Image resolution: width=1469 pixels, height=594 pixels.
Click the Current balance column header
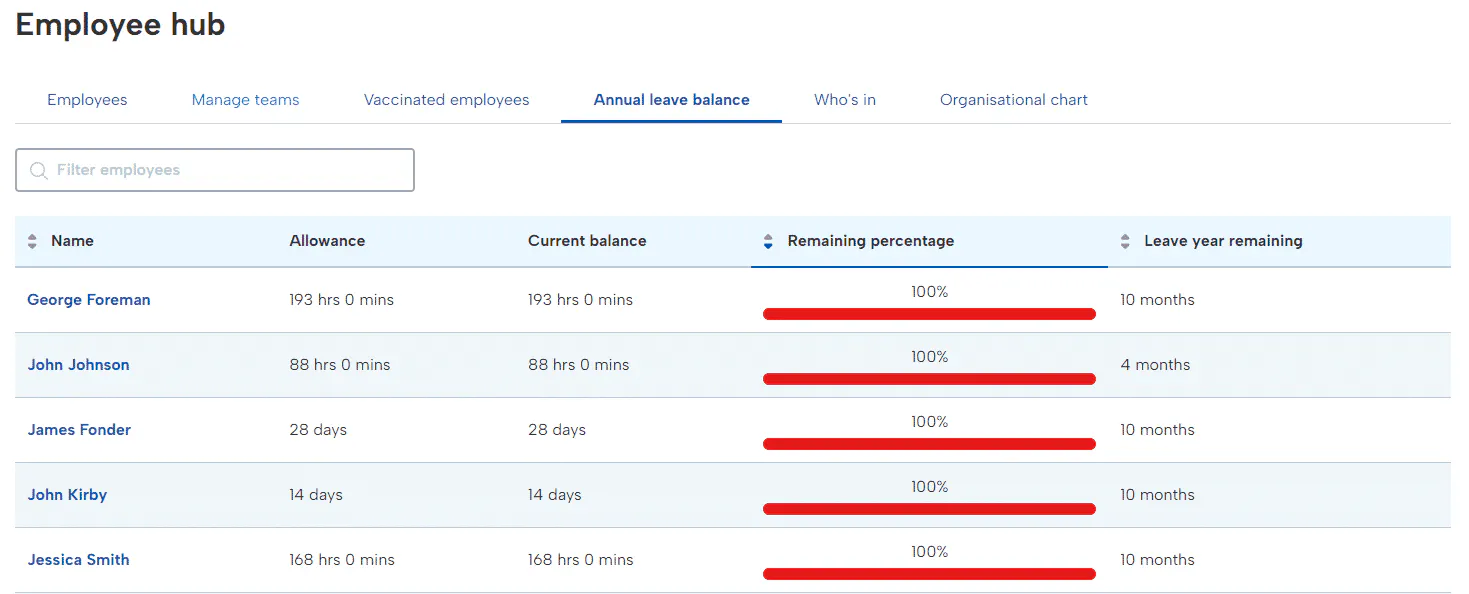point(587,241)
